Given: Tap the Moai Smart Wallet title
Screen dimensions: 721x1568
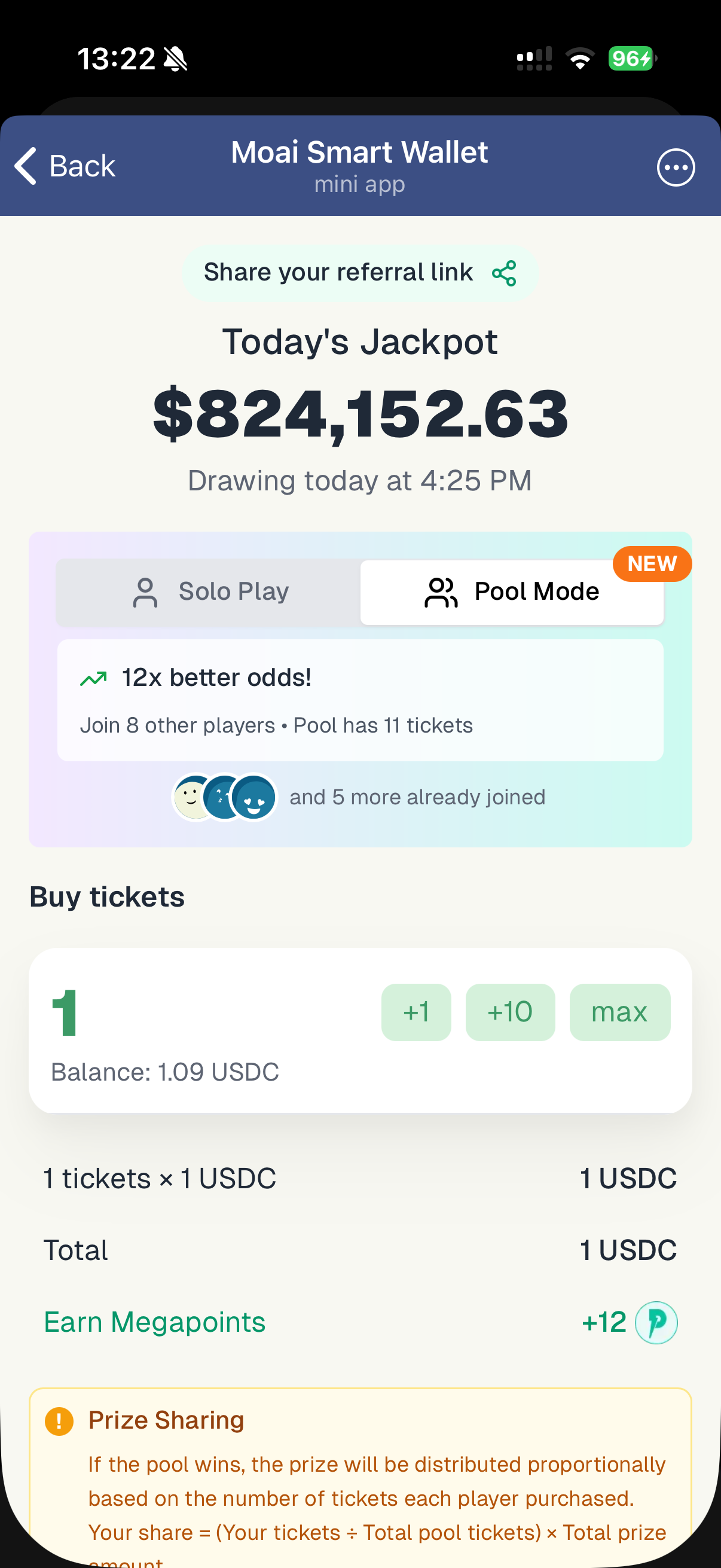Looking at the screenshot, I should click(359, 152).
